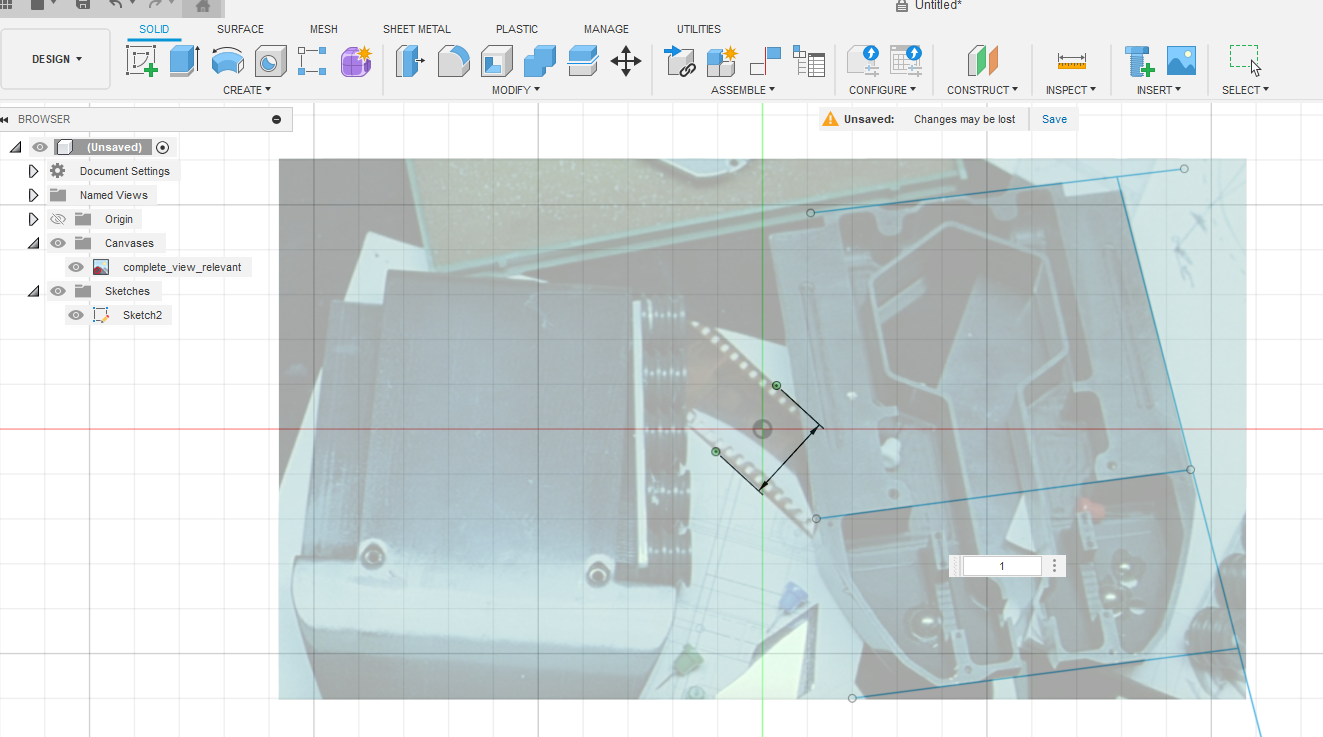Expand the Document Settings node
The width and height of the screenshot is (1323, 737).
[33, 171]
